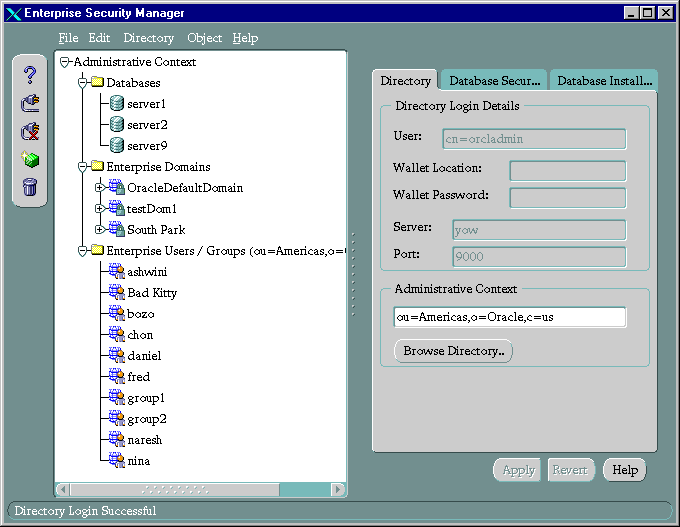
Task: Click the Administrative Context text field
Action: 510,317
